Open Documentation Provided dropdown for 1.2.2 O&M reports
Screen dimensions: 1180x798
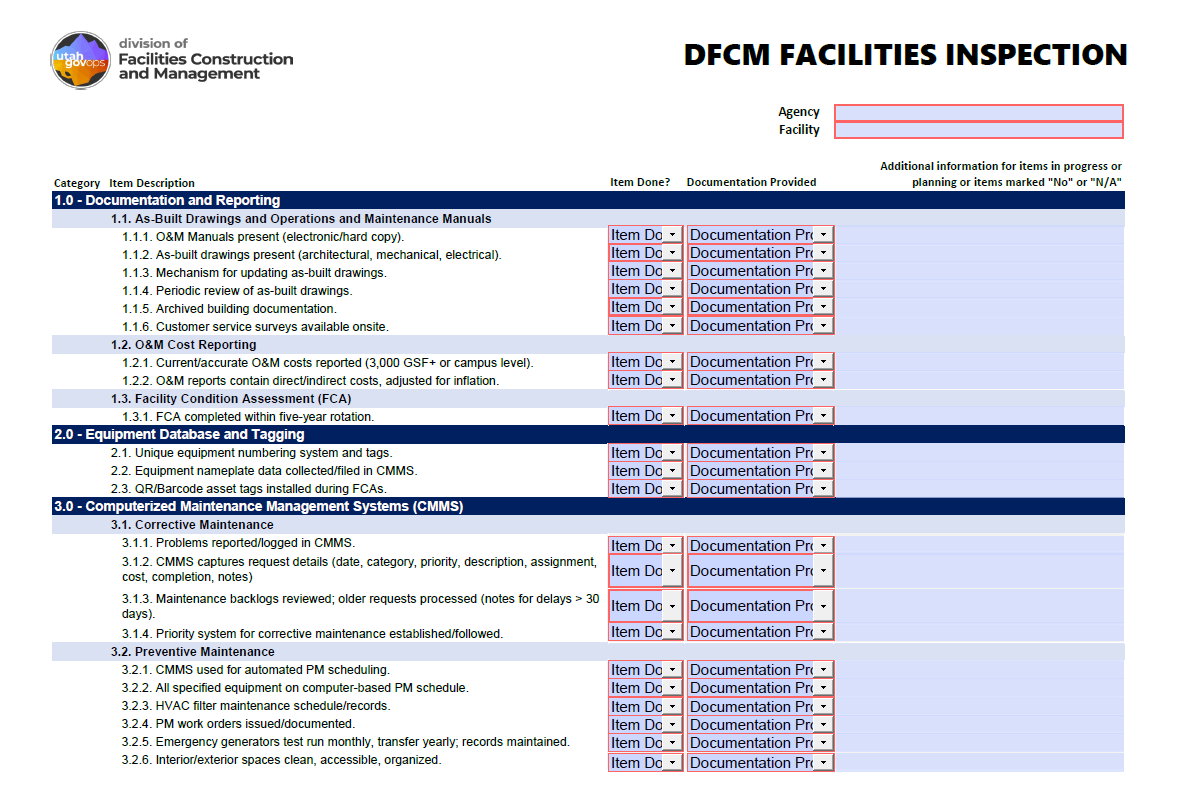tap(760, 380)
